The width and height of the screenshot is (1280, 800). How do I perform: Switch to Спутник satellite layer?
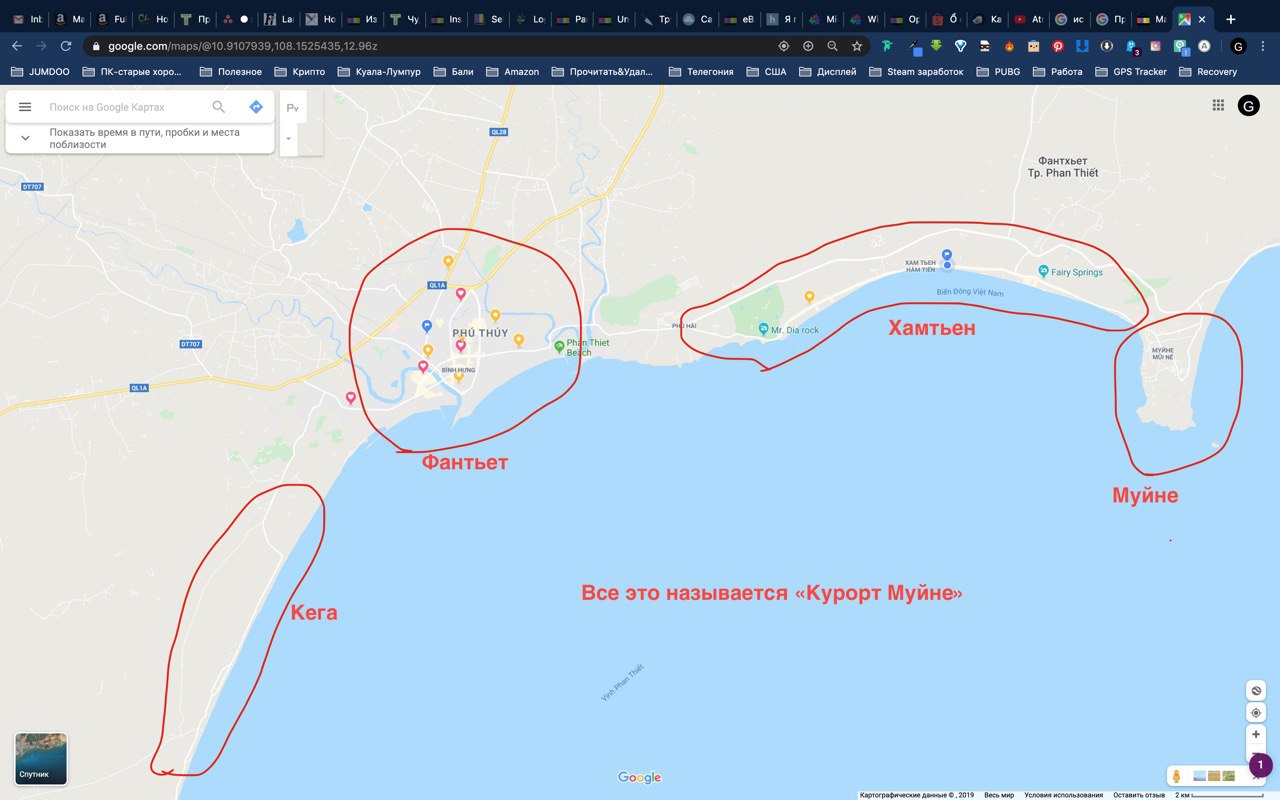point(41,759)
